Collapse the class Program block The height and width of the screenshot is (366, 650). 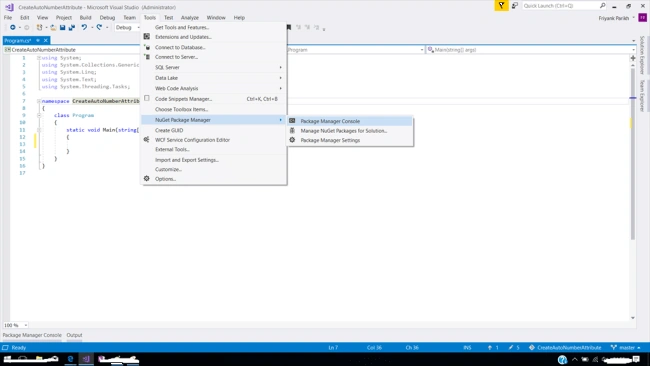click(x=39, y=116)
